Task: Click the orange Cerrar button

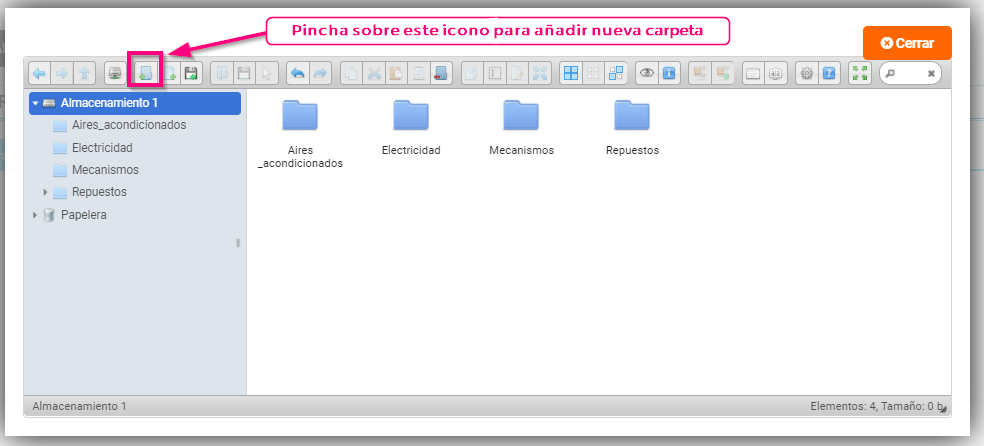Action: pos(907,44)
